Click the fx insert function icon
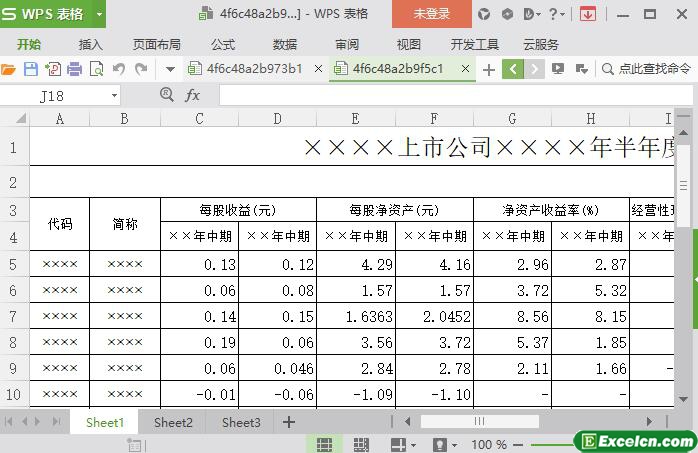This screenshot has width=698, height=453. [192, 95]
